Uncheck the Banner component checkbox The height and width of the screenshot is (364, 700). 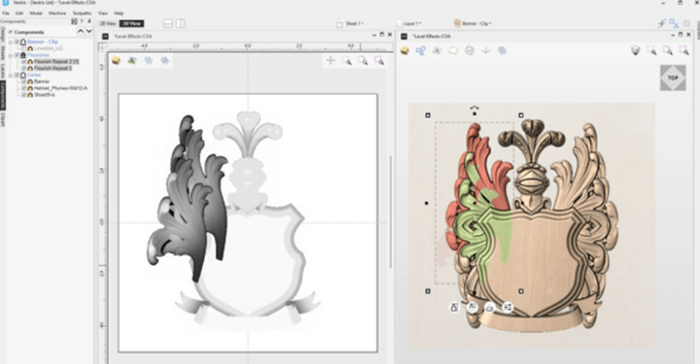(24, 82)
